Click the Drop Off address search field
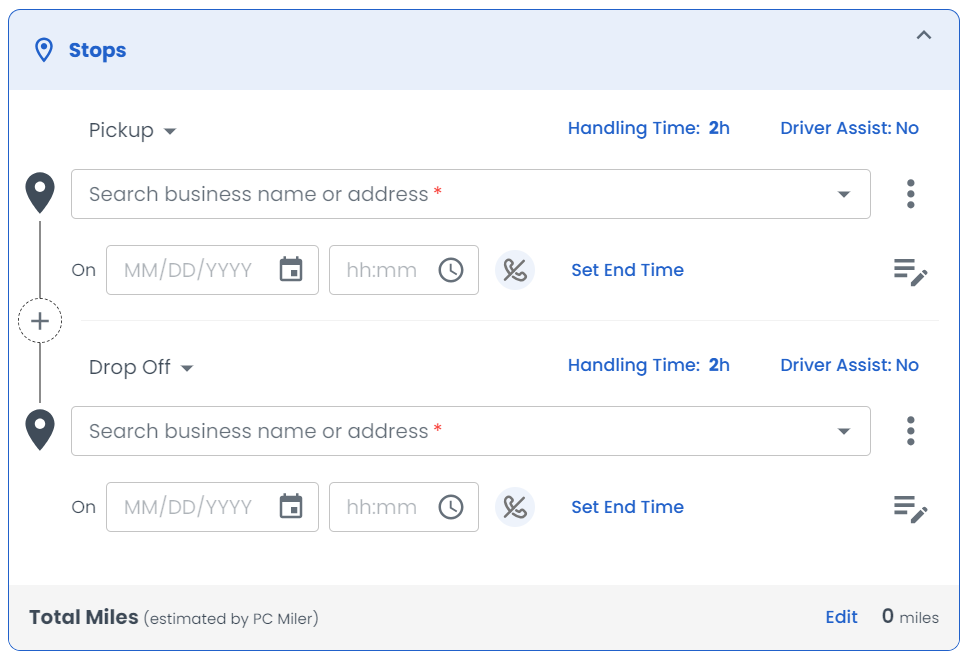The image size is (969, 657). click(x=450, y=431)
